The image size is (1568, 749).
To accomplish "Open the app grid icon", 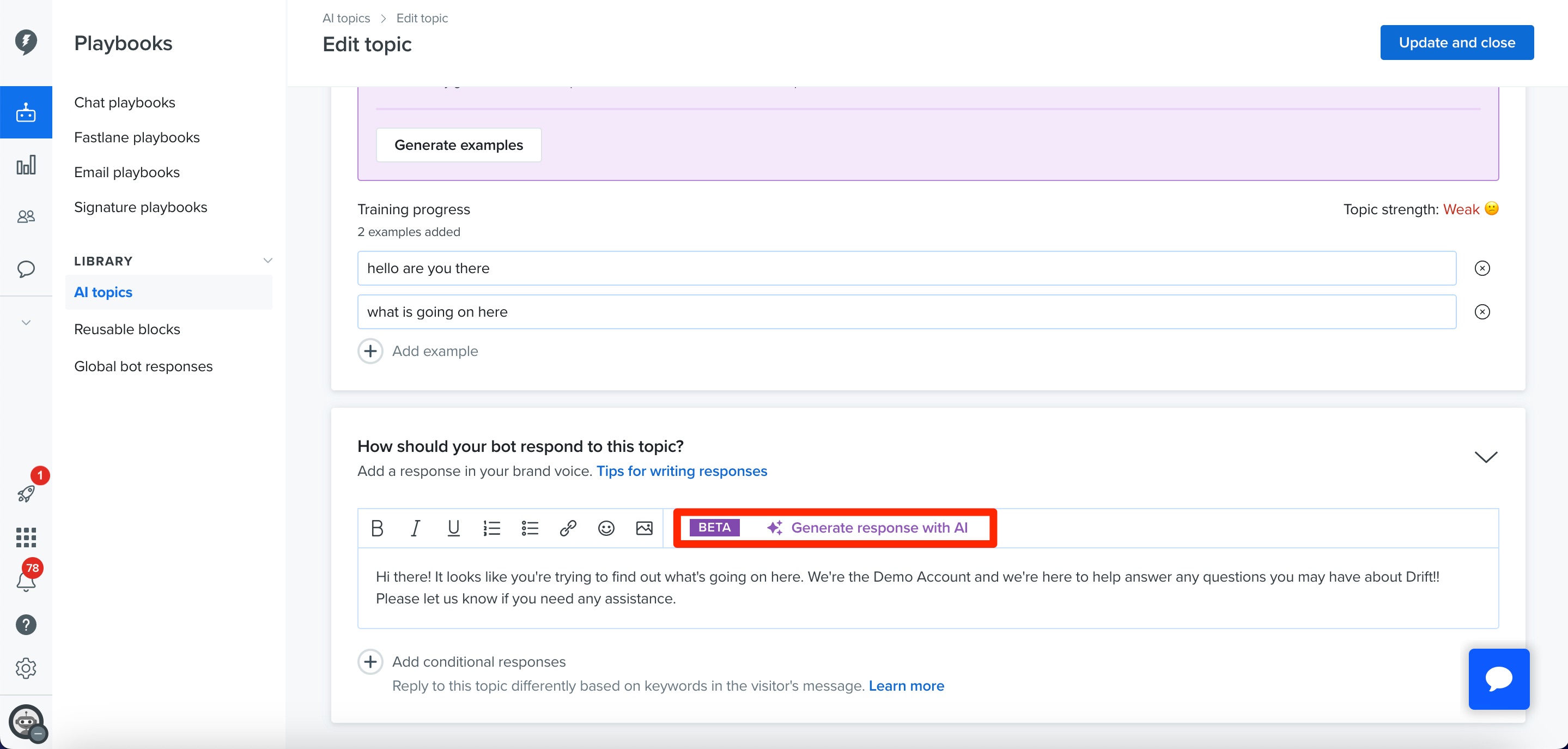I will pos(26,537).
